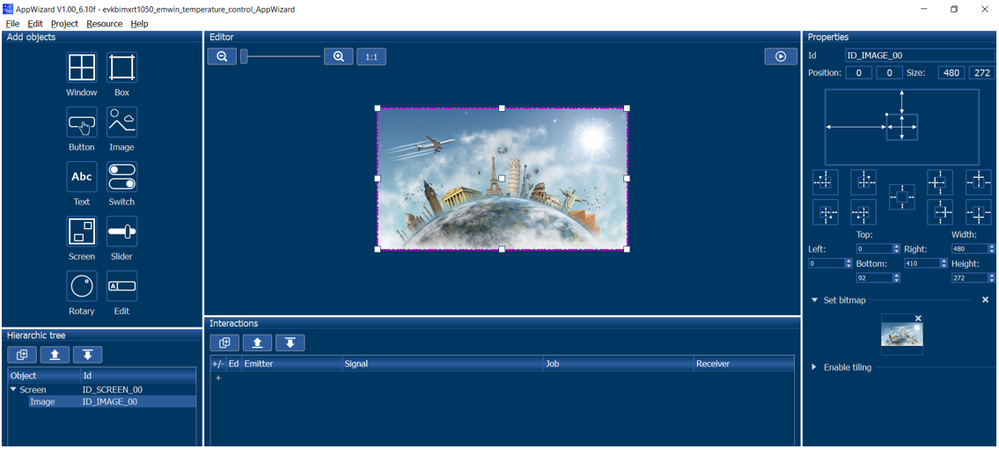
Task: Add a Screen object
Action: pyautogui.click(x=82, y=231)
